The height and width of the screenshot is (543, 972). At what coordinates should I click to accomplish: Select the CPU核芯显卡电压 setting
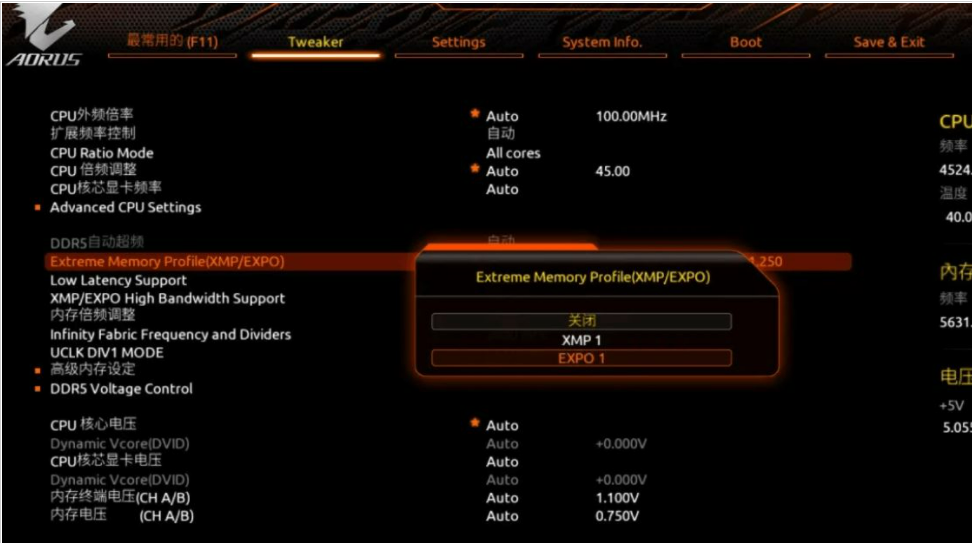pyautogui.click(x=106, y=461)
